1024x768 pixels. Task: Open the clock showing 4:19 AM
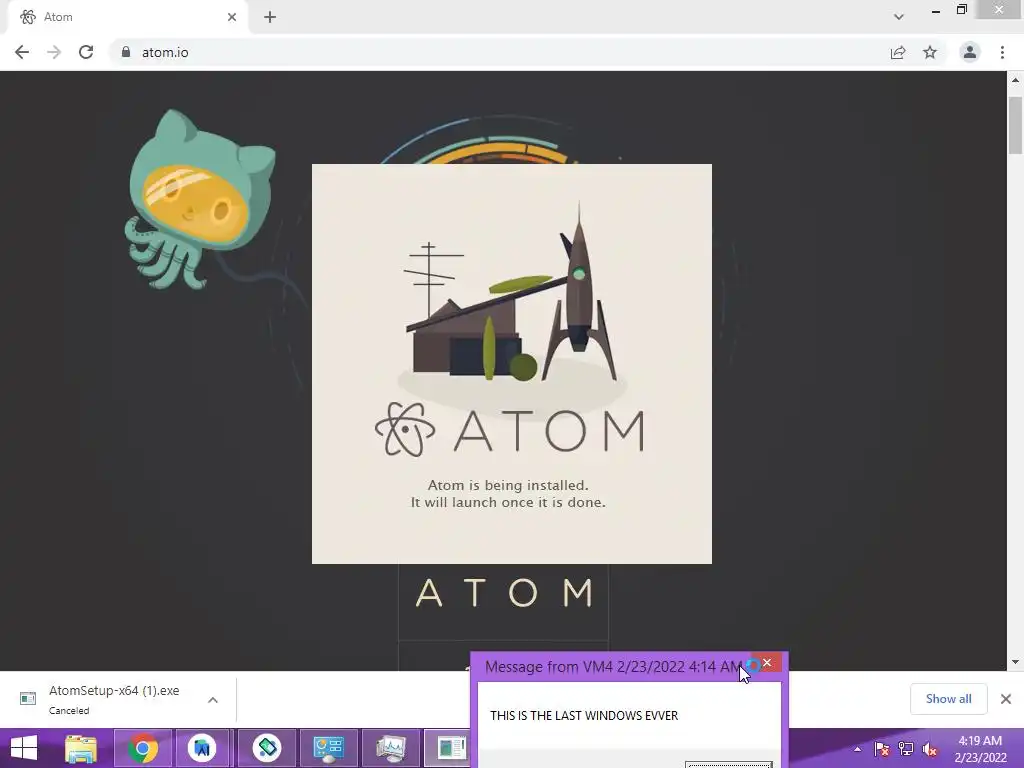980,749
